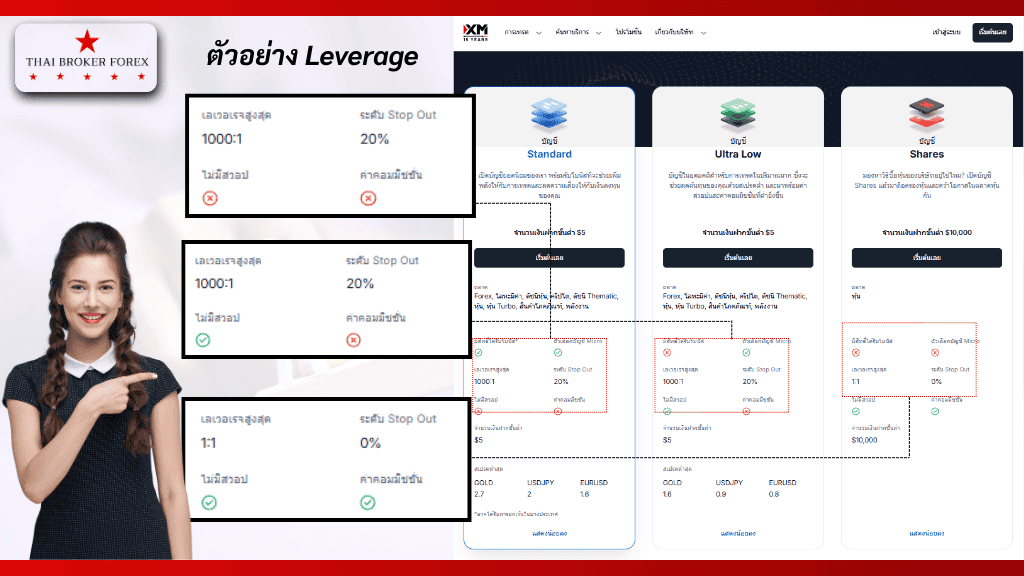
Task: Click the login link beside the dark navbar button
Action: tap(946, 32)
